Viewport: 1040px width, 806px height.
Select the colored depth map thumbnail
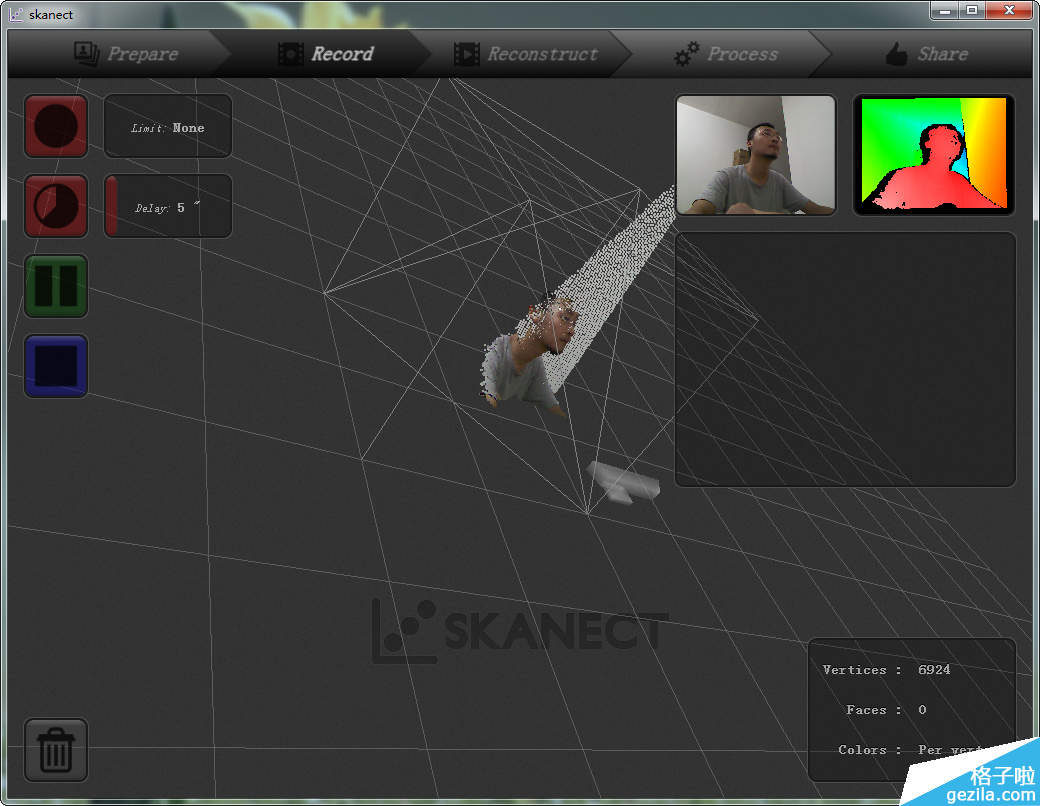click(934, 155)
